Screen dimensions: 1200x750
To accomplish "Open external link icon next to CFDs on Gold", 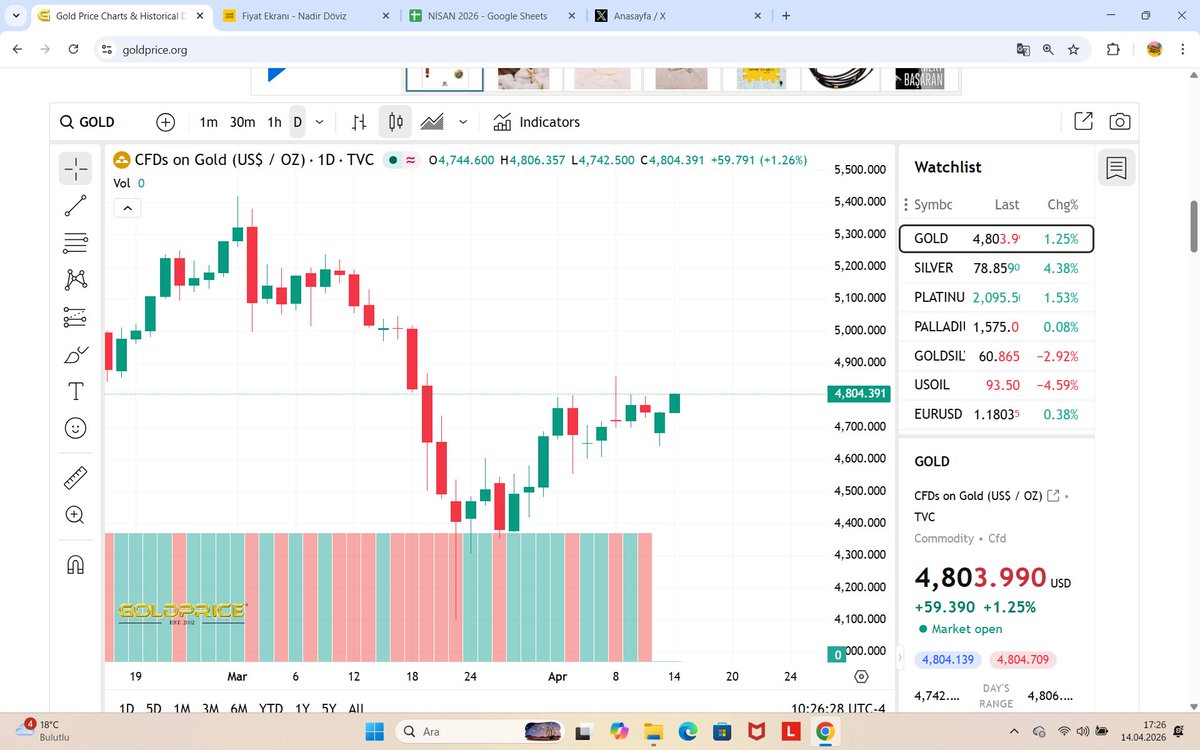I will (1052, 496).
